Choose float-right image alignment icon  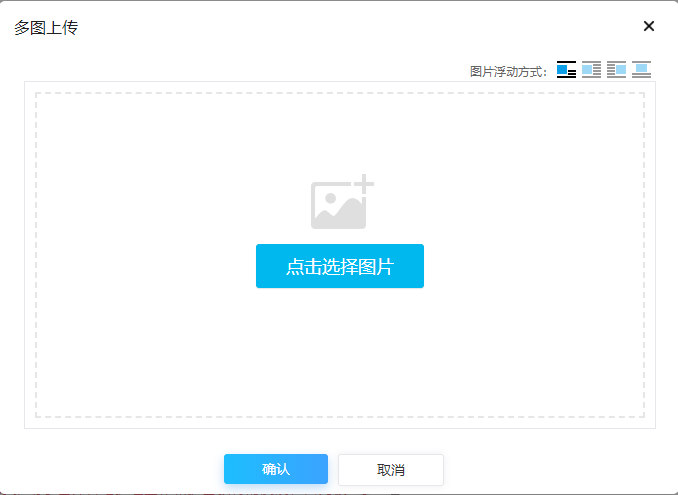[x=616, y=70]
